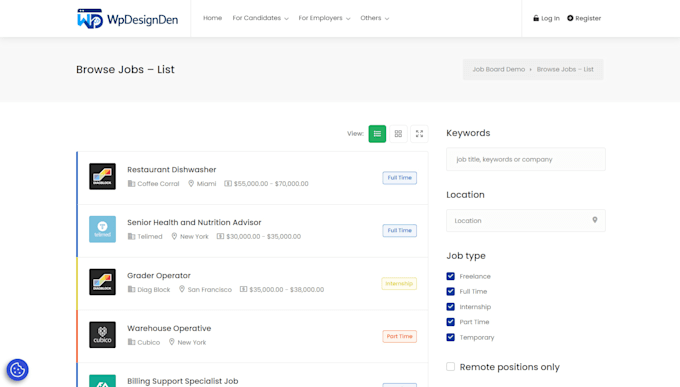Open Job Board Demo breadcrumb

tap(499, 69)
